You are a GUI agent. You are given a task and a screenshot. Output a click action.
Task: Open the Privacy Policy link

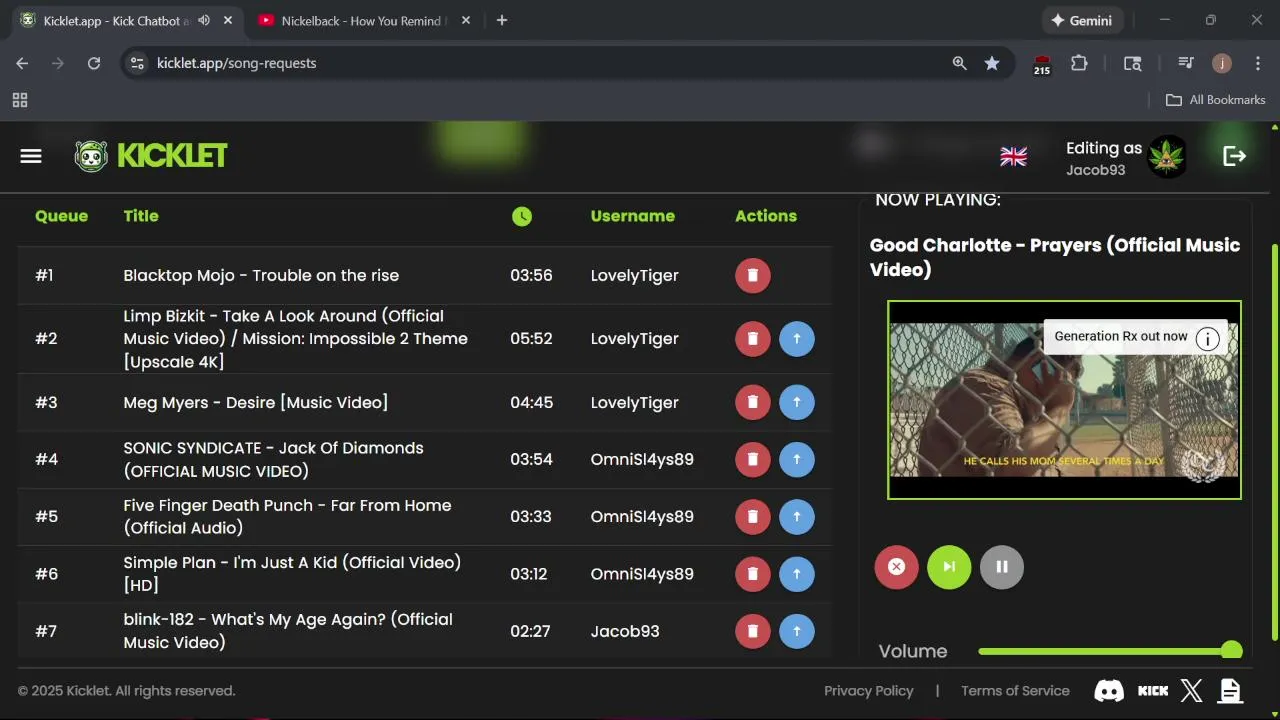point(869,691)
